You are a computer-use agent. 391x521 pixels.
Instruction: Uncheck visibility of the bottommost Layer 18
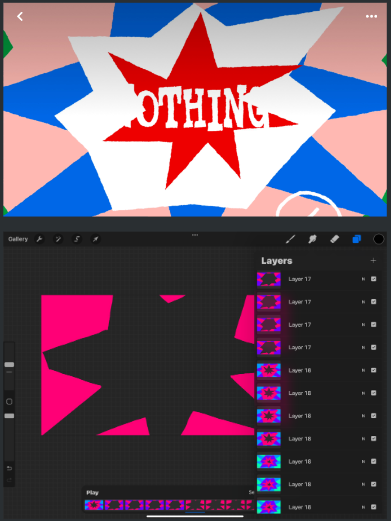pos(374,507)
